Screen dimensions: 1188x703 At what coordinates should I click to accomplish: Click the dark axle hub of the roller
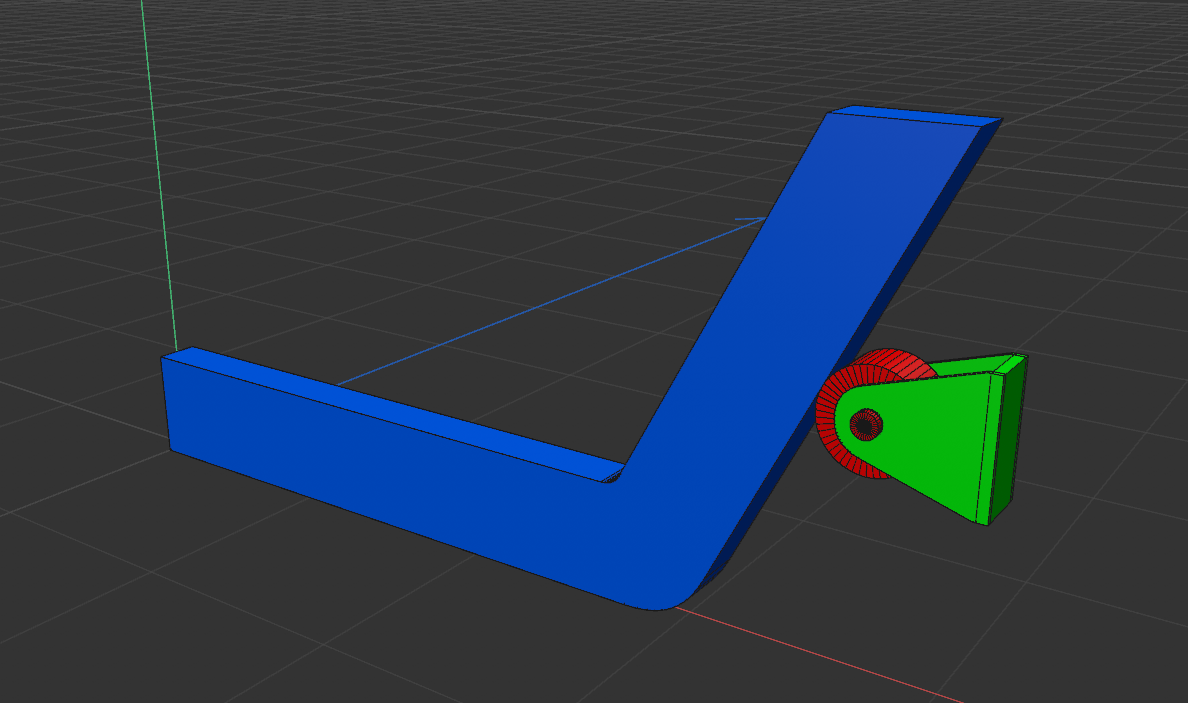tap(866, 424)
